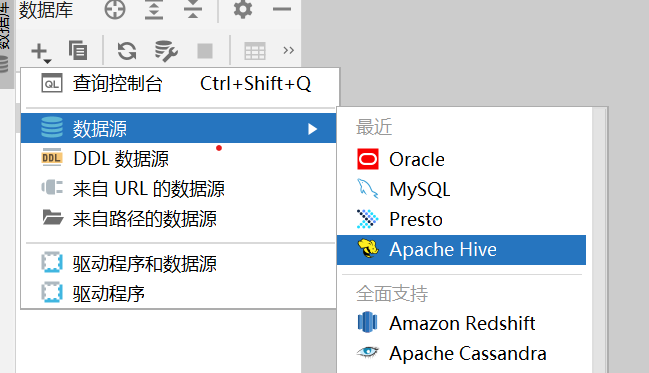
Task: Open 驱动程序和数据源 menu item
Action: click(x=178, y=263)
